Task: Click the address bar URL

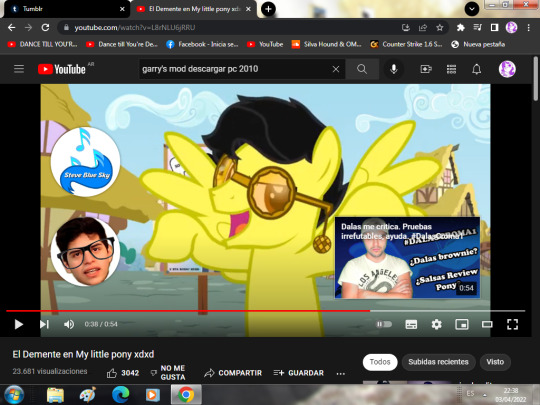Action: pyautogui.click(x=135, y=28)
